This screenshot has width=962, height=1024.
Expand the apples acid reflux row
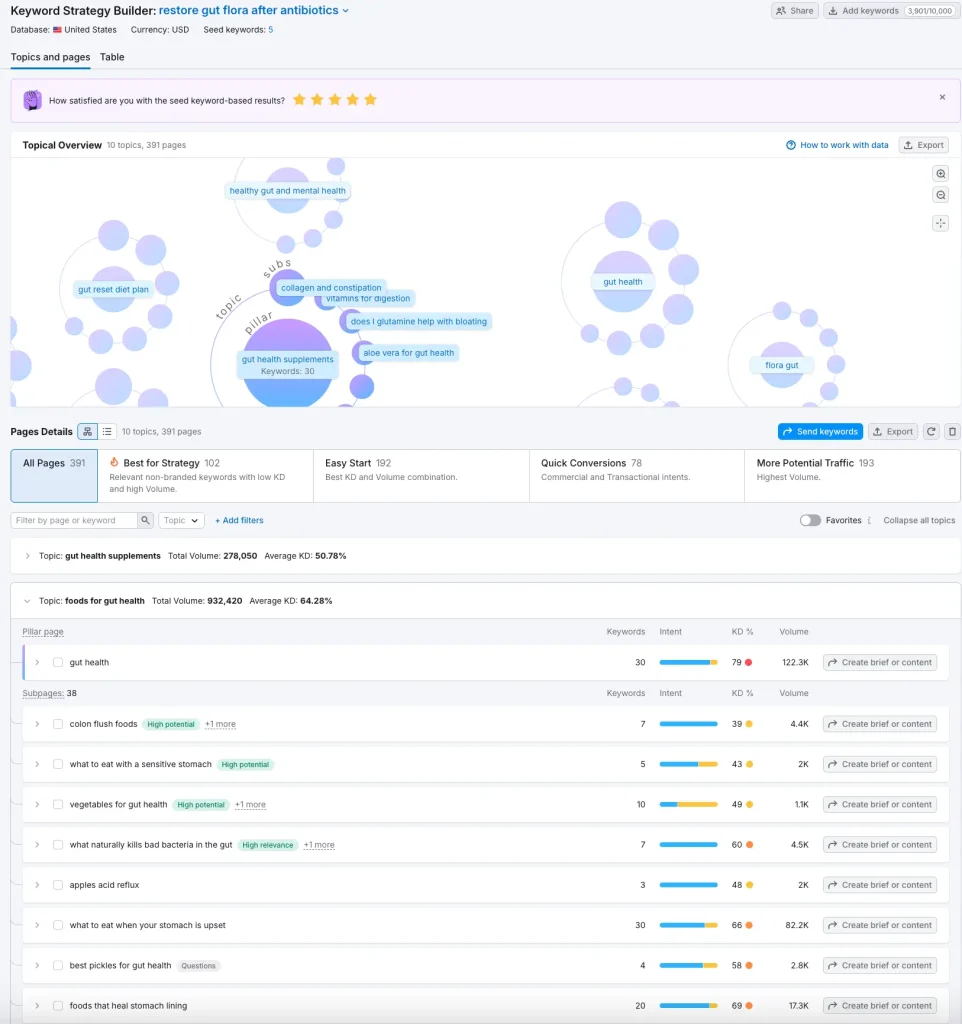click(x=37, y=885)
